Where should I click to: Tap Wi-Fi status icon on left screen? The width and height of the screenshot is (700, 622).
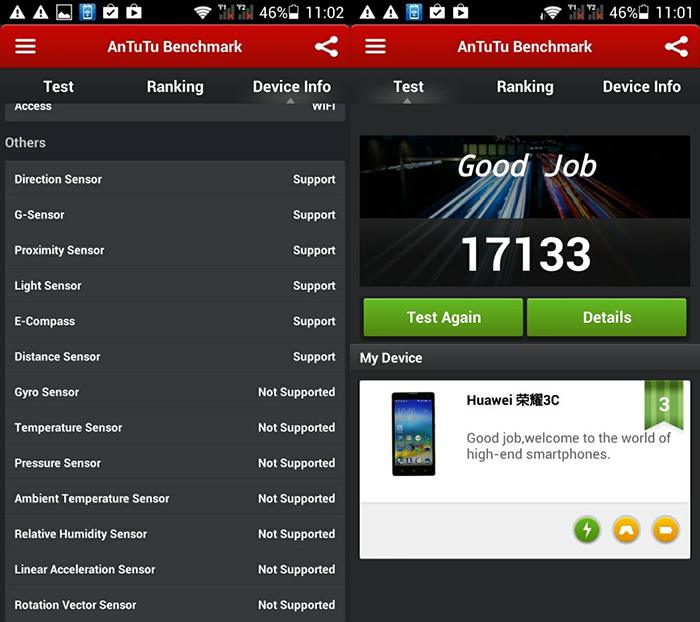pyautogui.click(x=203, y=12)
